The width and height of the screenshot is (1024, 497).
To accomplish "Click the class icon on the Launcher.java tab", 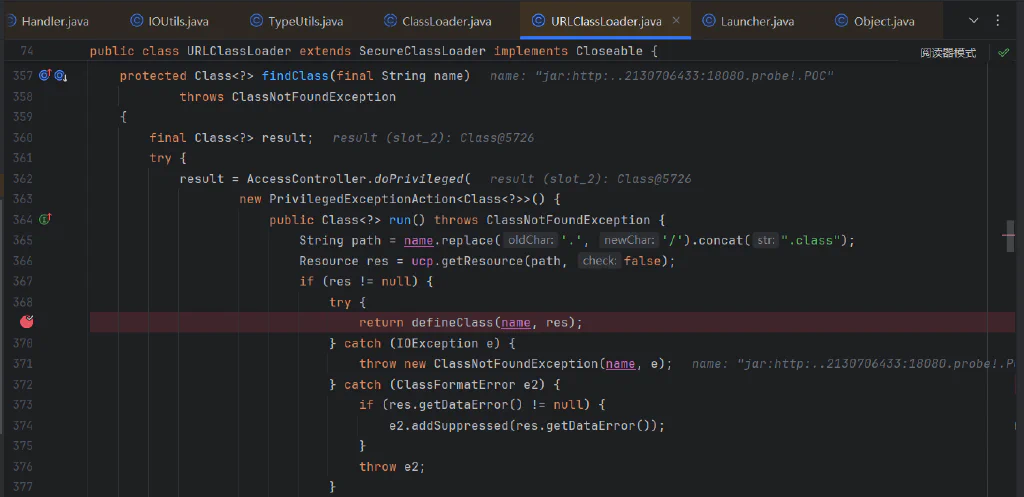I will (x=709, y=21).
